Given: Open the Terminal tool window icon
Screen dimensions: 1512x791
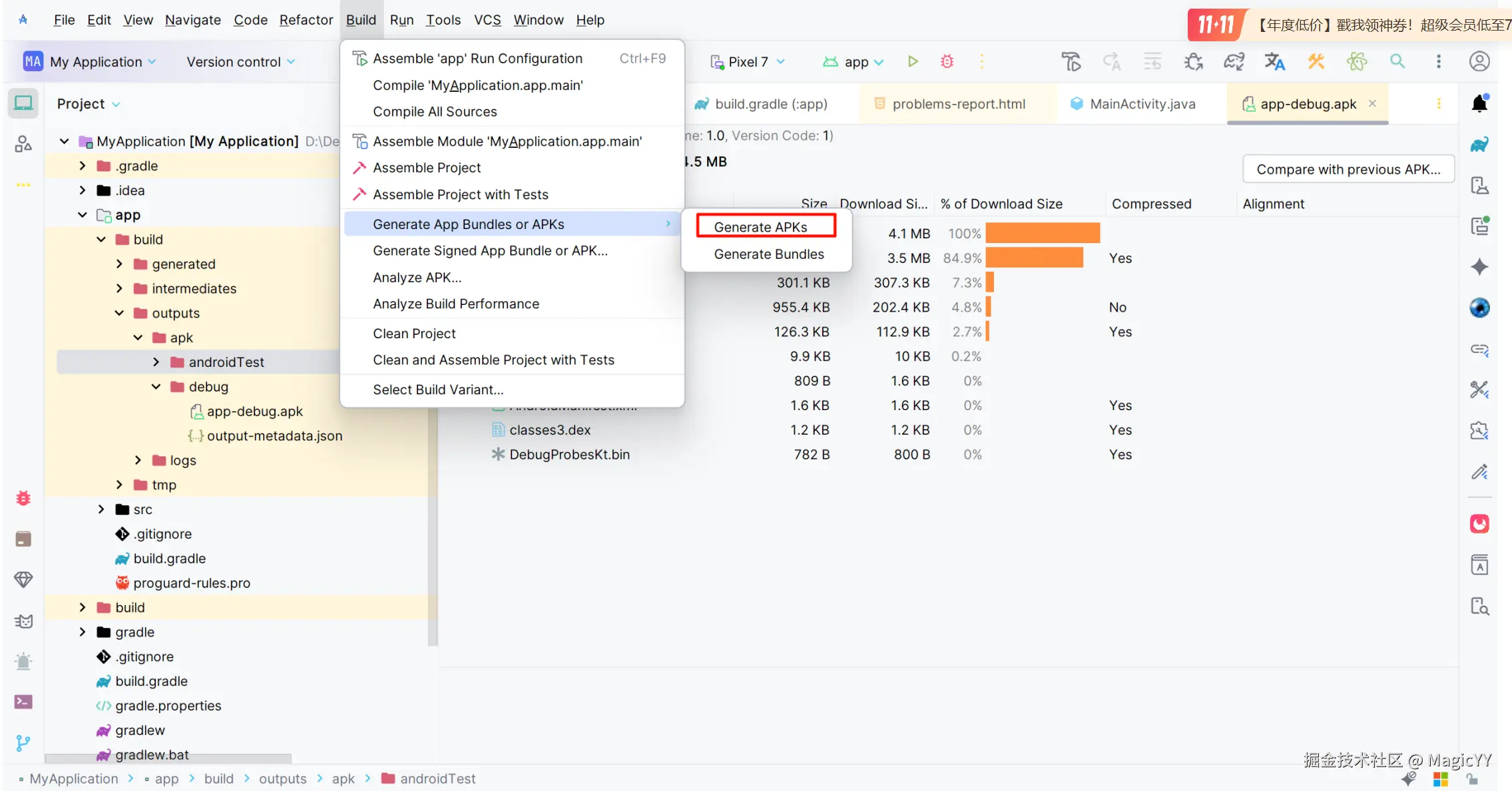Looking at the screenshot, I should tap(23, 702).
